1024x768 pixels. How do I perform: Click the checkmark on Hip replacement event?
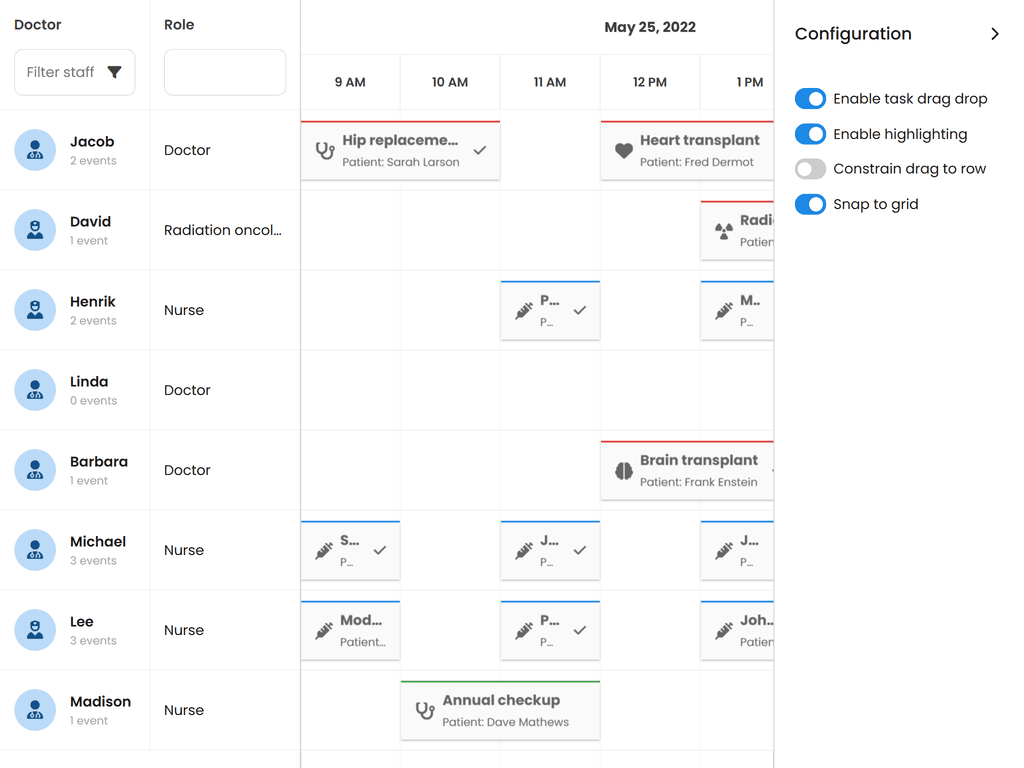pos(480,150)
